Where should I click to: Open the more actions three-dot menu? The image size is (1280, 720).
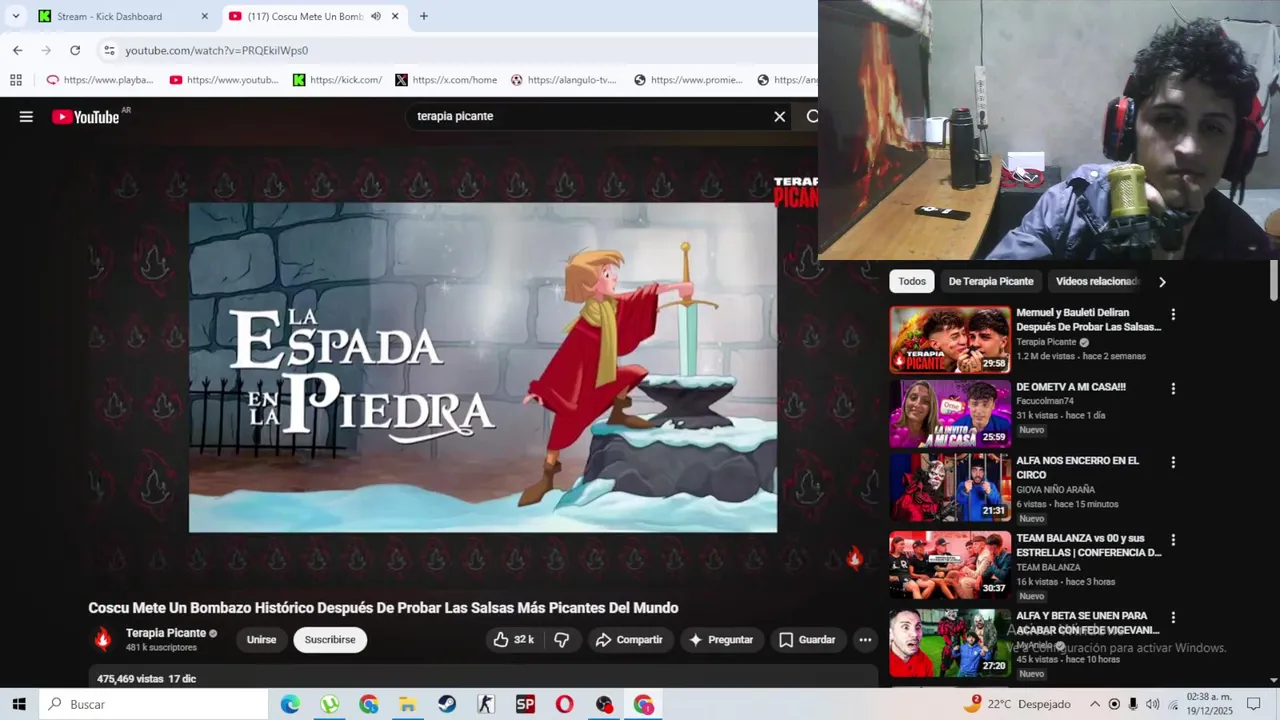(865, 640)
